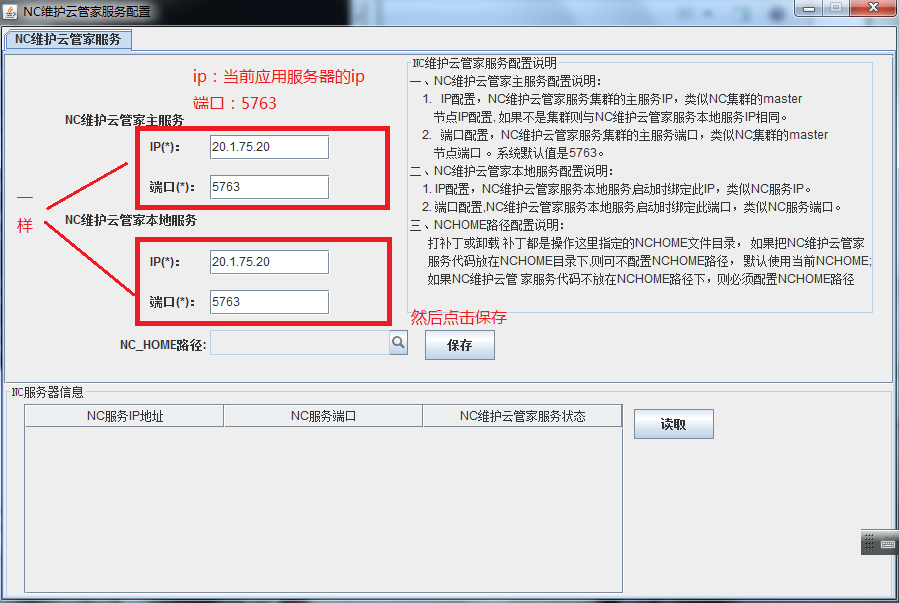This screenshot has height=603, width=899.
Task: Focus the main service IP field
Action: (269, 147)
